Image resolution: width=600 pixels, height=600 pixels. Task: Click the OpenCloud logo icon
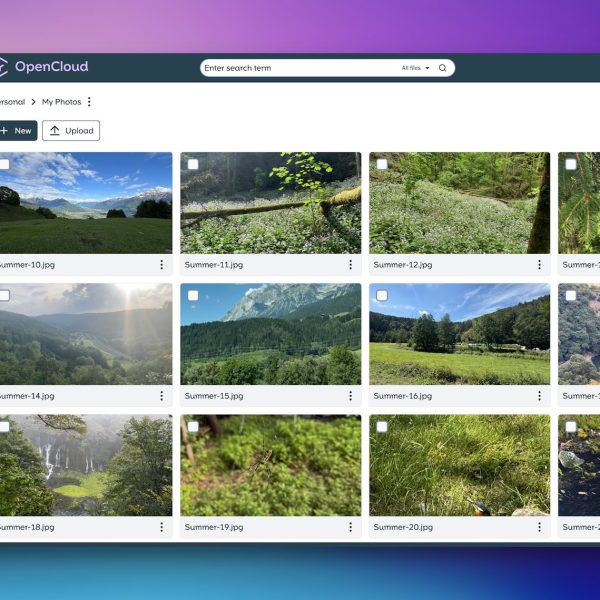3,67
